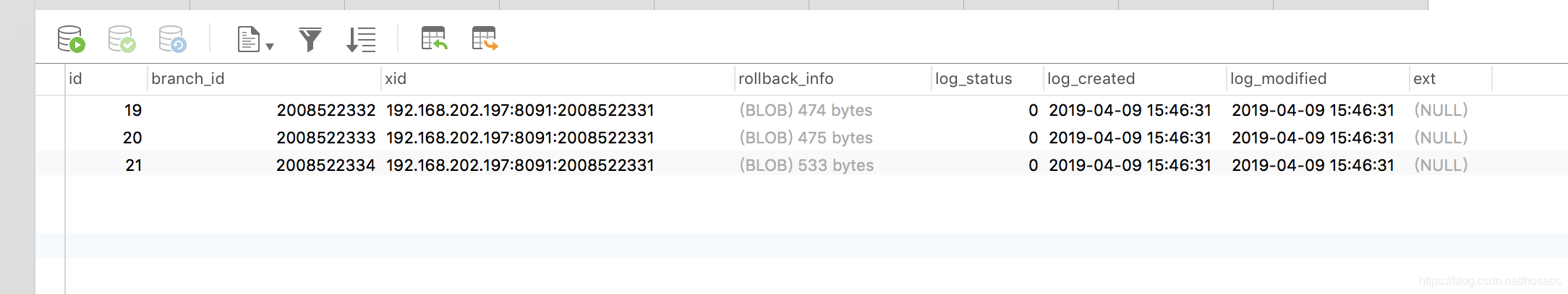Click the document text view icon
The width and height of the screenshot is (1568, 294).
click(248, 39)
